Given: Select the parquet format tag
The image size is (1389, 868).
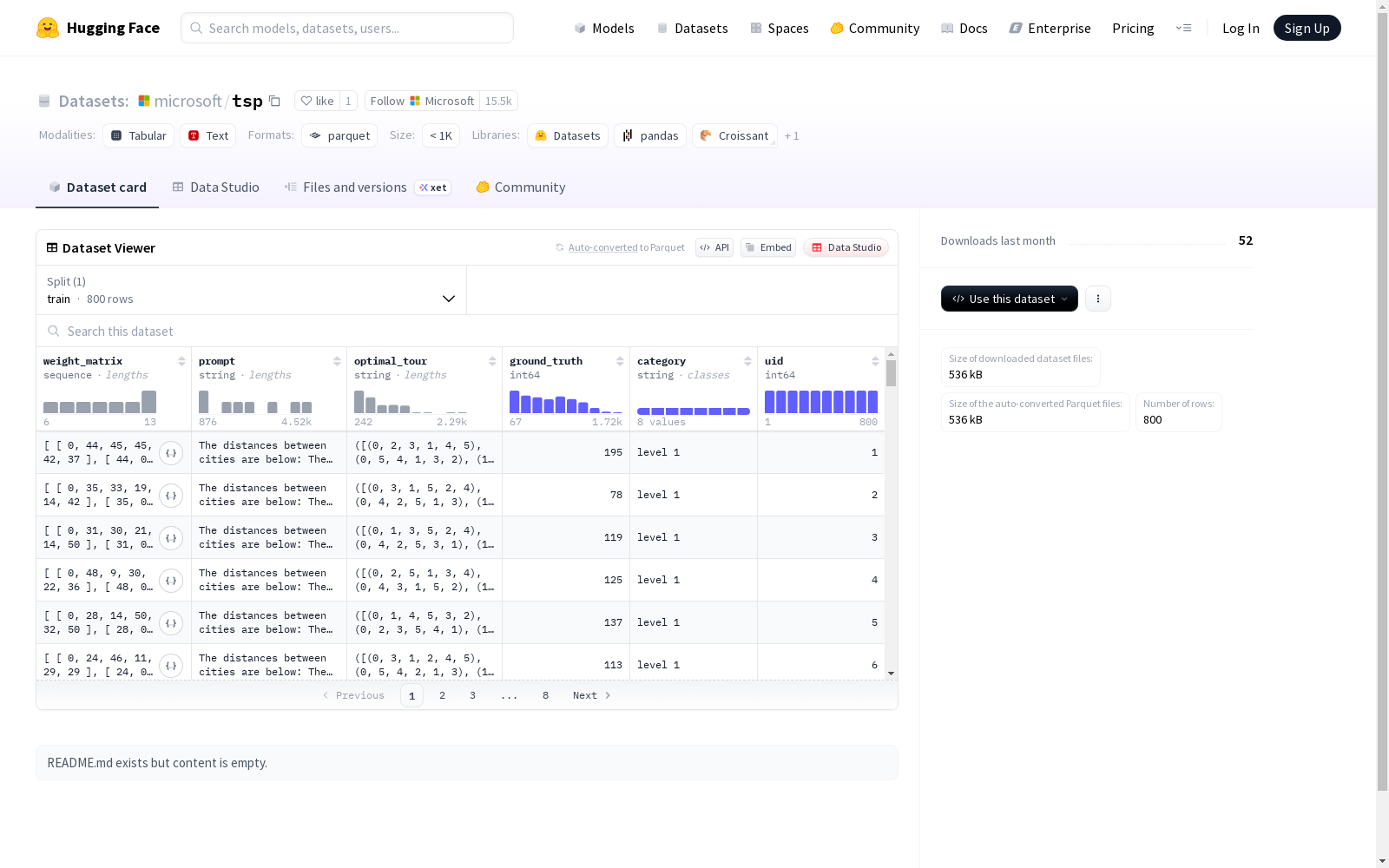Looking at the screenshot, I should click(339, 135).
